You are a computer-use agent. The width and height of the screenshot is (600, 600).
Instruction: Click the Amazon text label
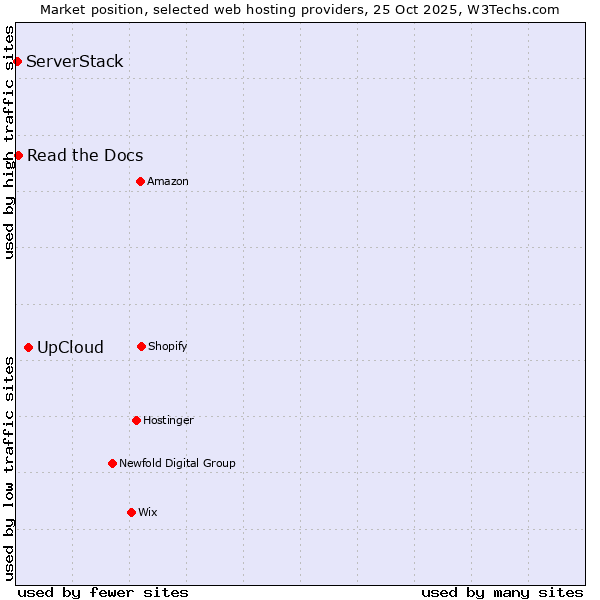tap(168, 181)
